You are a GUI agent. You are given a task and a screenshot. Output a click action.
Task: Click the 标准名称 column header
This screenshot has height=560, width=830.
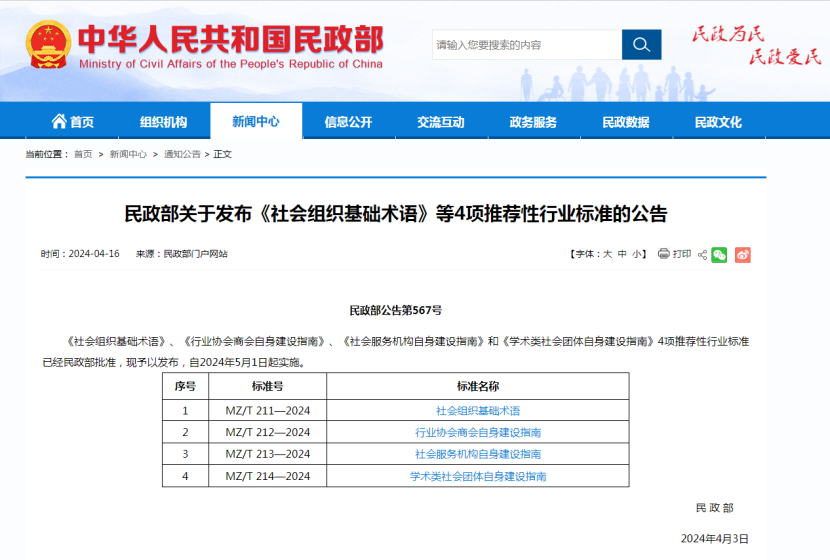point(478,386)
